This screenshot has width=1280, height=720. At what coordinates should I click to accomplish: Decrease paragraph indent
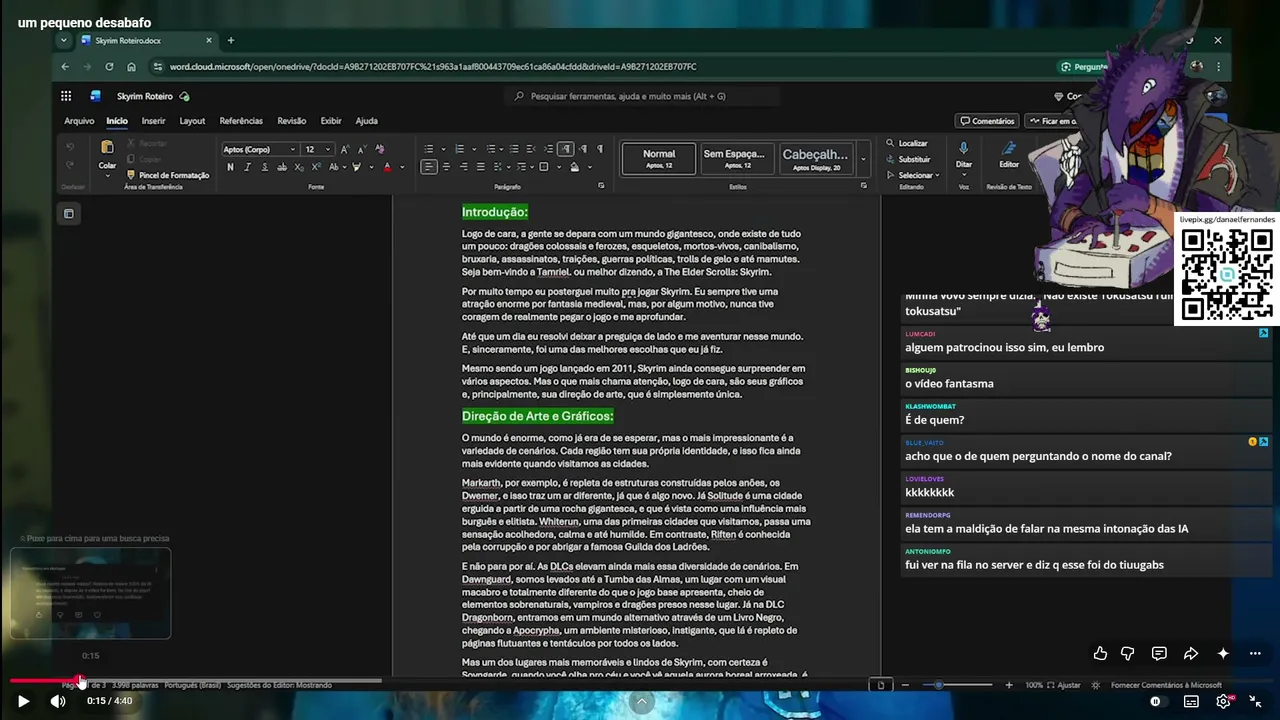[531, 149]
